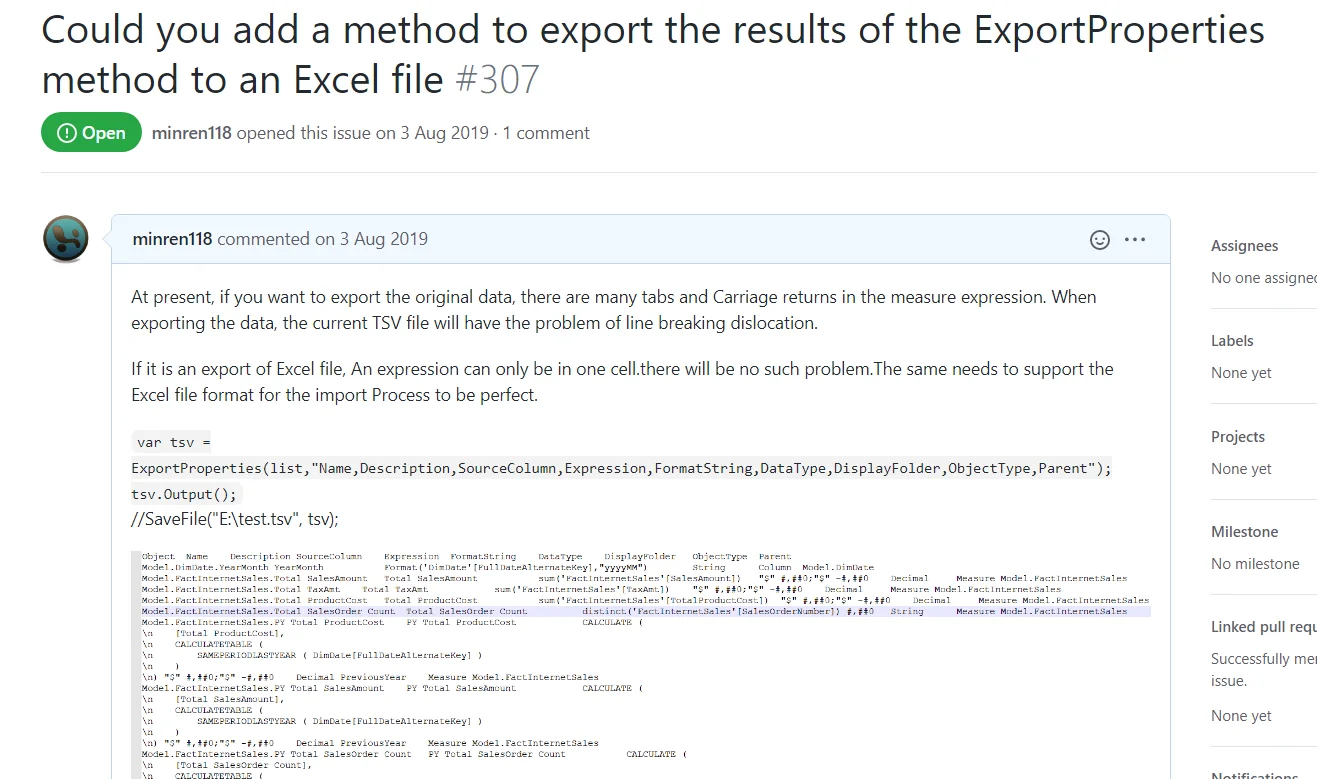Open the Labels sidebar section
Viewport: 1317px width, 779px height.
pyautogui.click(x=1232, y=341)
